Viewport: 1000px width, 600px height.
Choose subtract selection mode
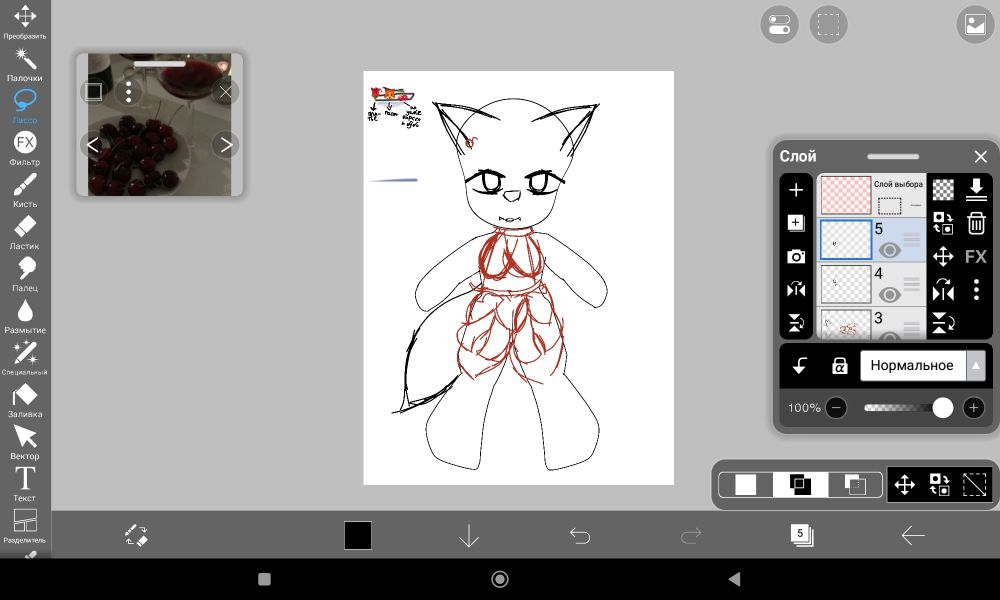tap(855, 485)
